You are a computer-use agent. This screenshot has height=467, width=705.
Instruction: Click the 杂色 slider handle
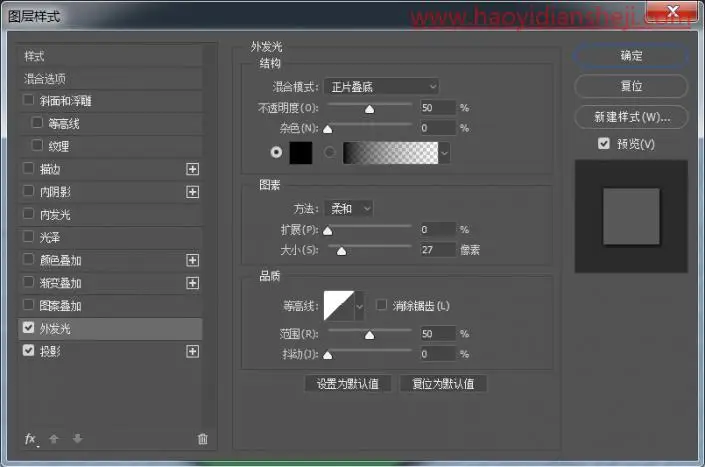pos(328,129)
